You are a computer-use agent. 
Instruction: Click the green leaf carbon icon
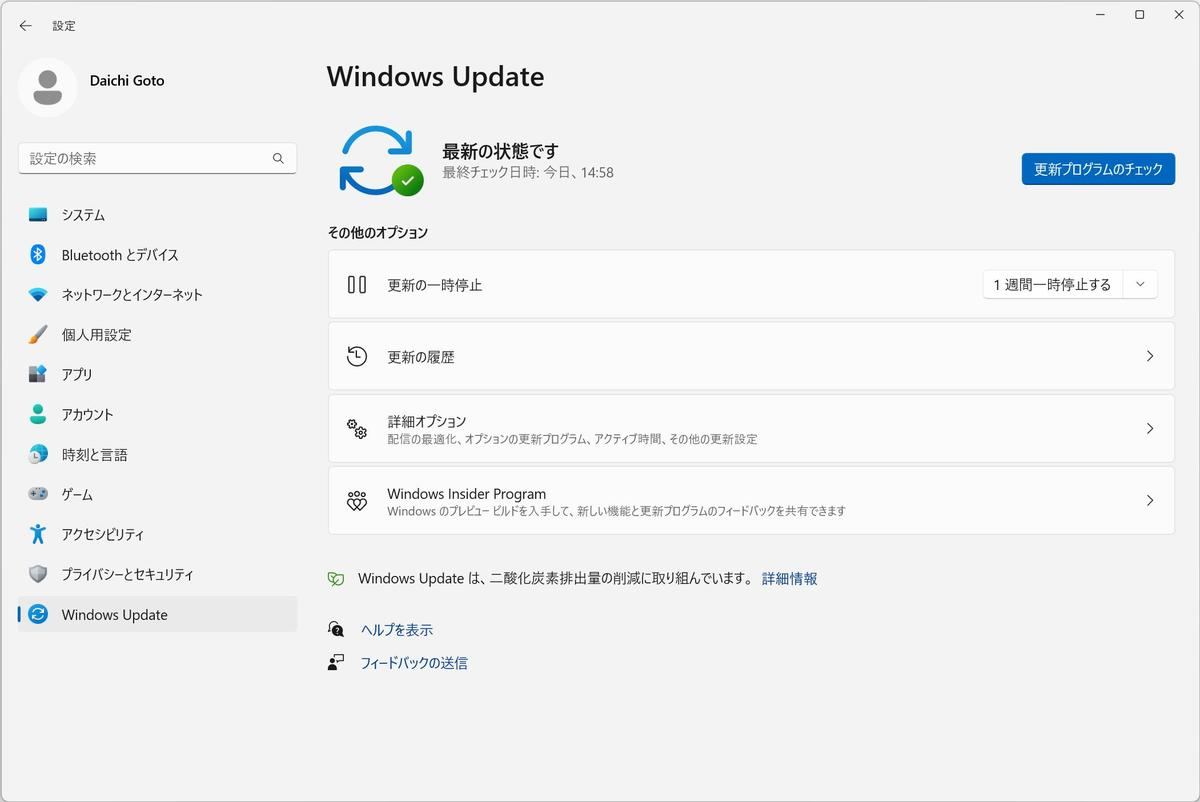coord(336,579)
